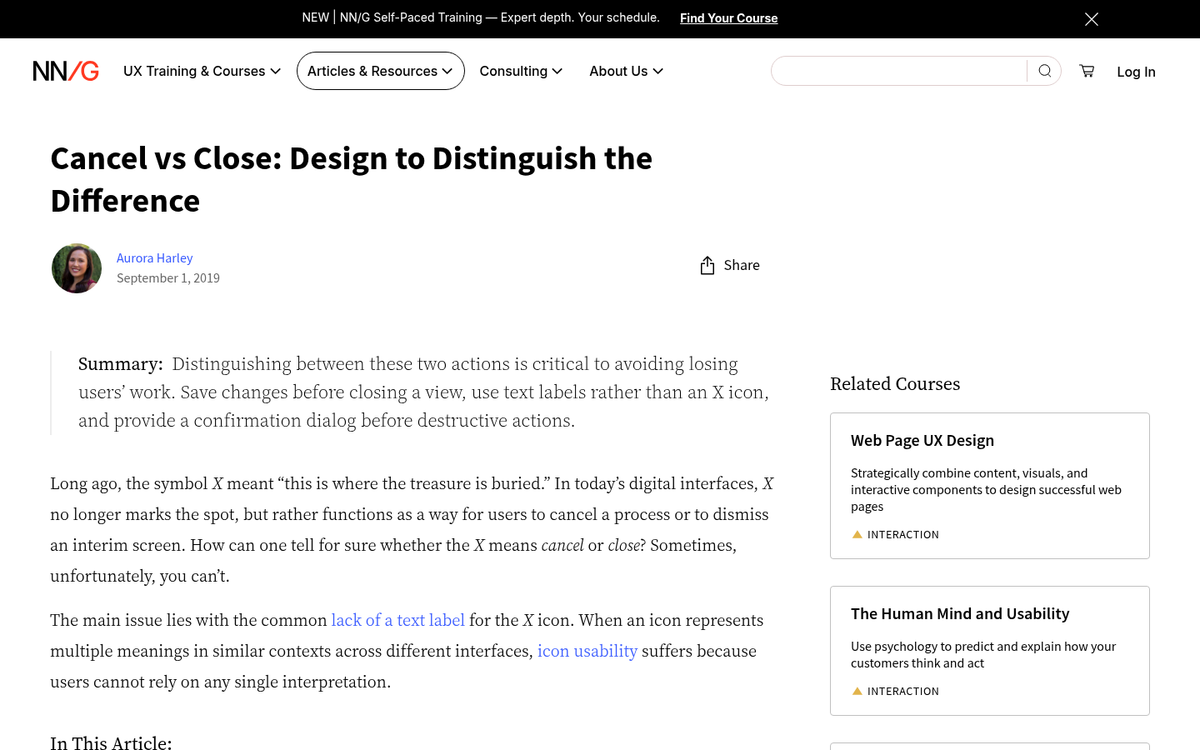Click Aurora Harley's profile photo
Screen dimensions: 1200x750
[x=76, y=268]
